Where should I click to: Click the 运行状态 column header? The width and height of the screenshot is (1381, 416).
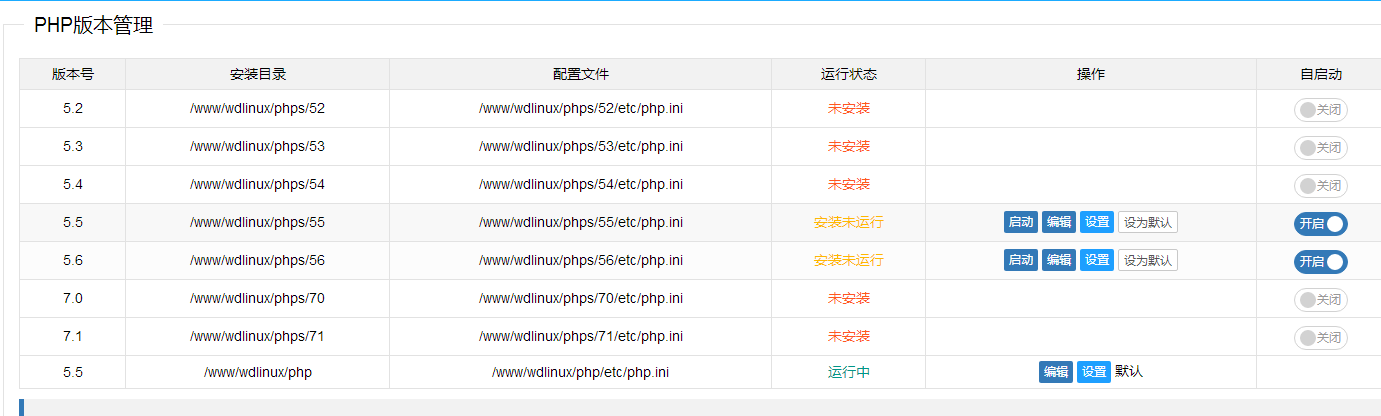(848, 74)
